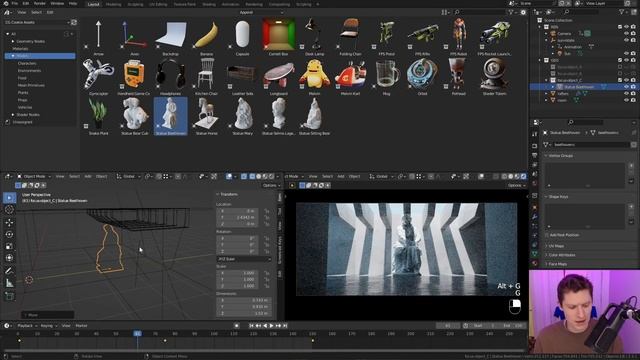Add a new shape key
640x360 pixels.
[631, 207]
